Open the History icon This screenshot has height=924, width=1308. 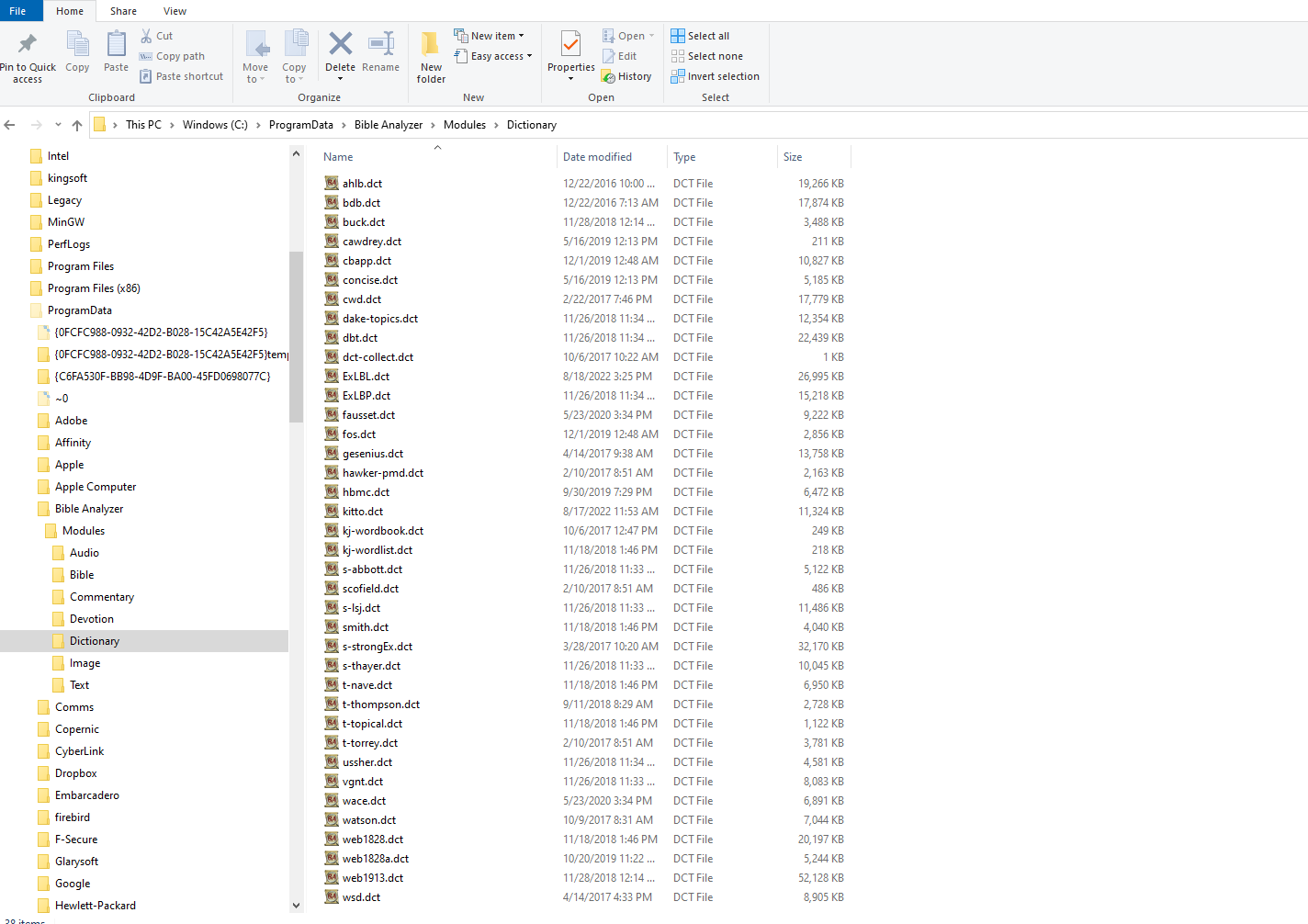pyautogui.click(x=608, y=76)
